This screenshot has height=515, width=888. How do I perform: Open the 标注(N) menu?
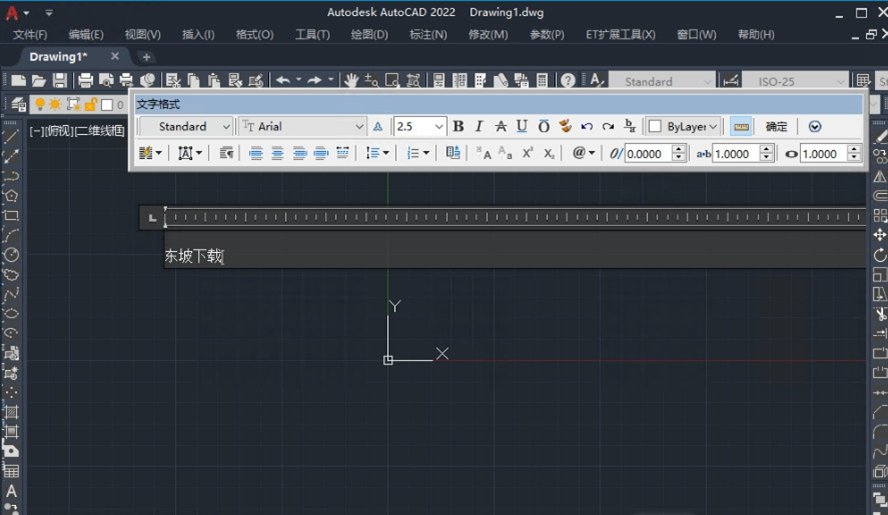tap(428, 35)
